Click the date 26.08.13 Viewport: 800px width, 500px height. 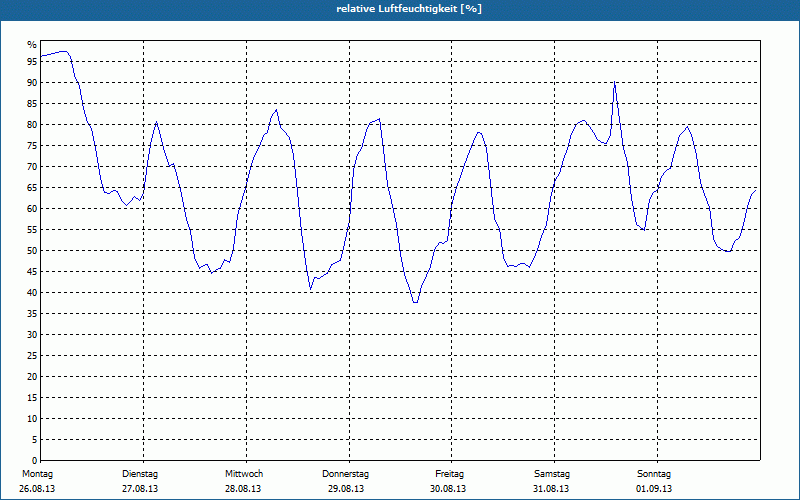37,489
